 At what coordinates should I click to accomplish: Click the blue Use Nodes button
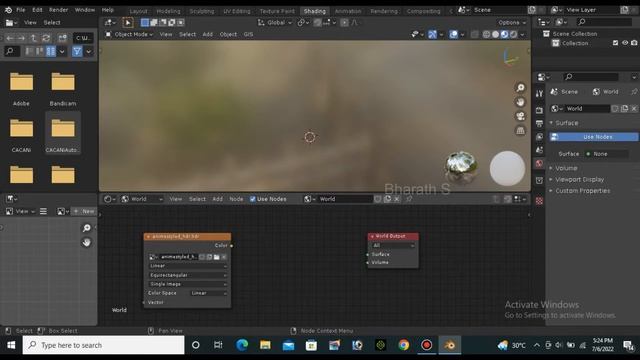tap(594, 137)
